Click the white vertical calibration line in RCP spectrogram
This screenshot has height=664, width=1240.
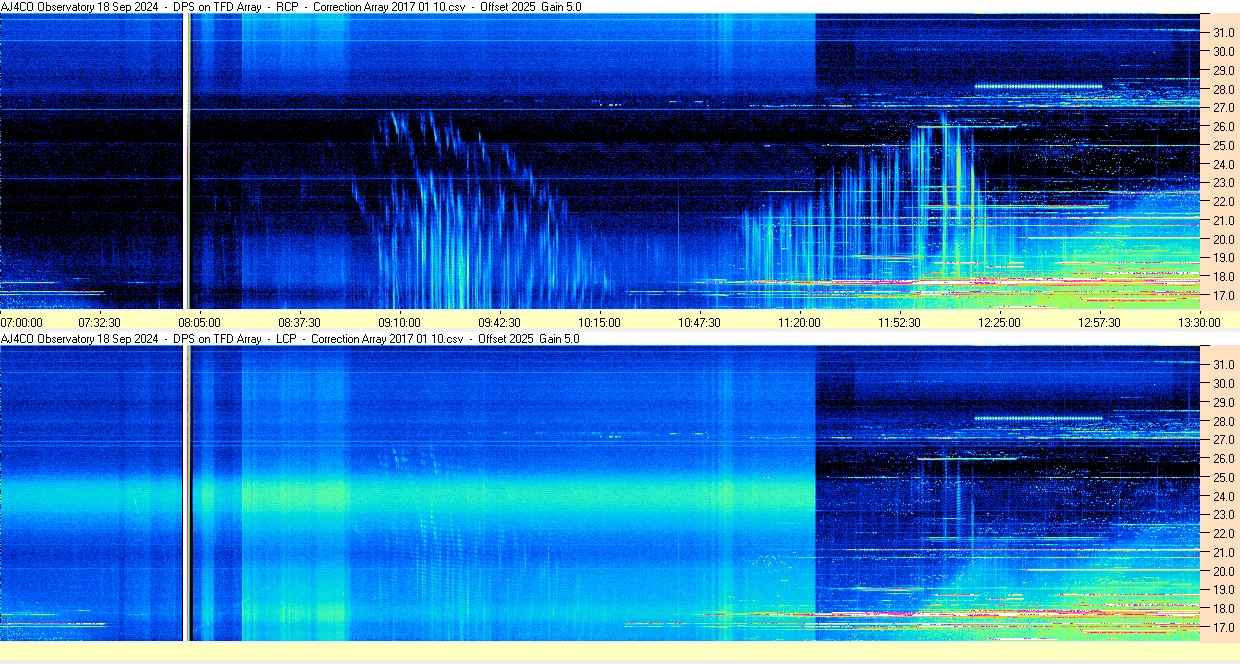pos(187,161)
